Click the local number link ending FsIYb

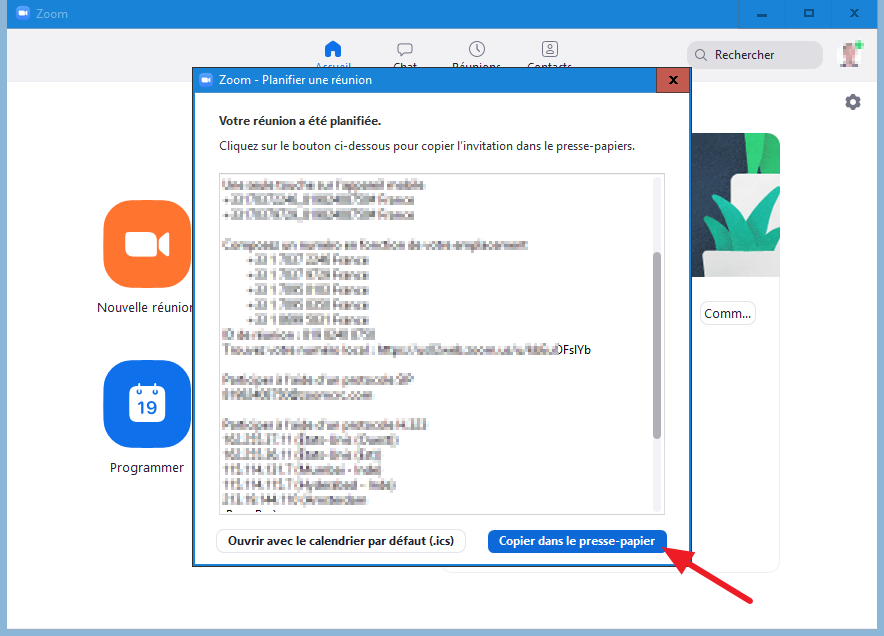(x=482, y=350)
